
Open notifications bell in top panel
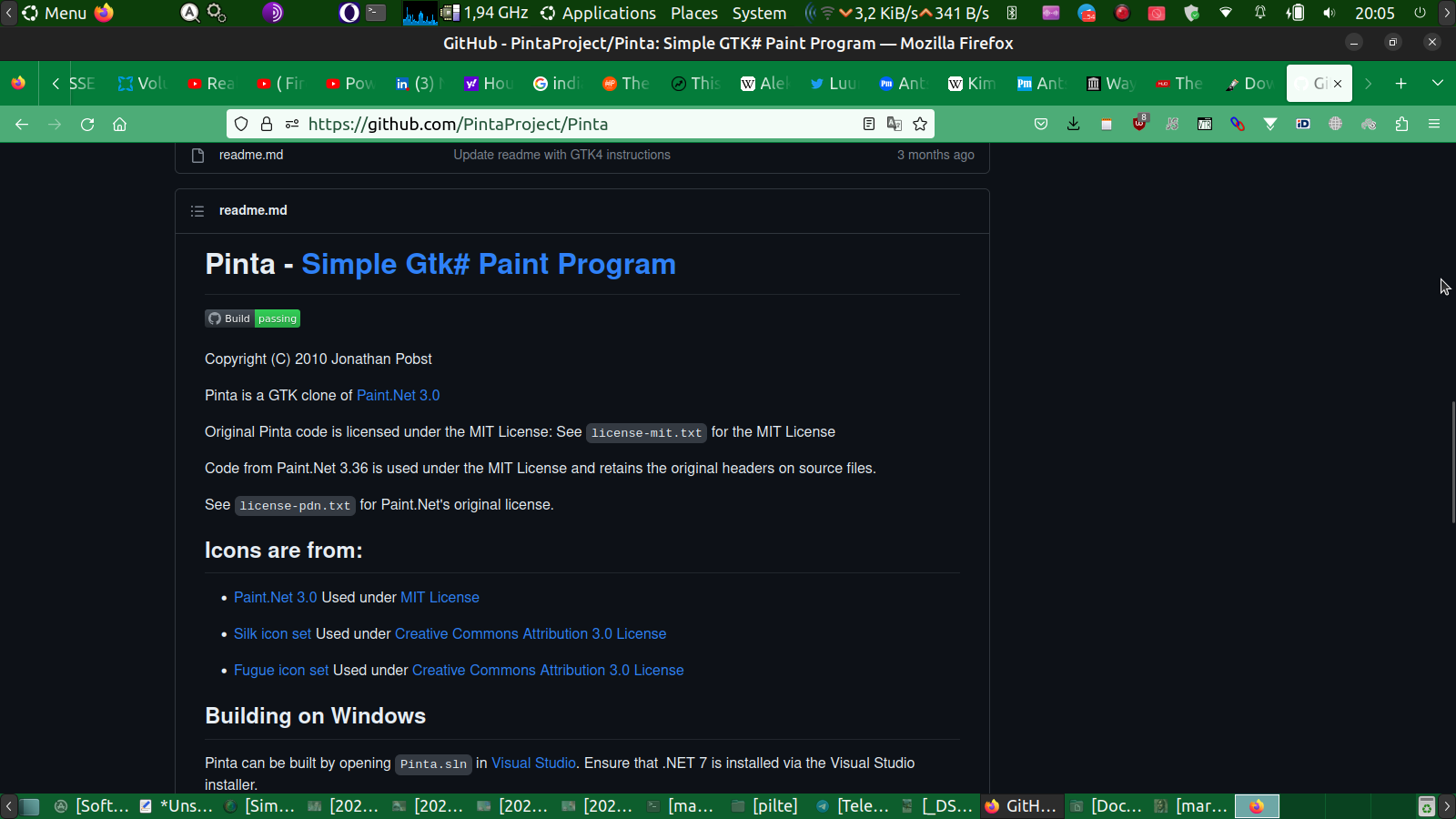click(x=1260, y=13)
